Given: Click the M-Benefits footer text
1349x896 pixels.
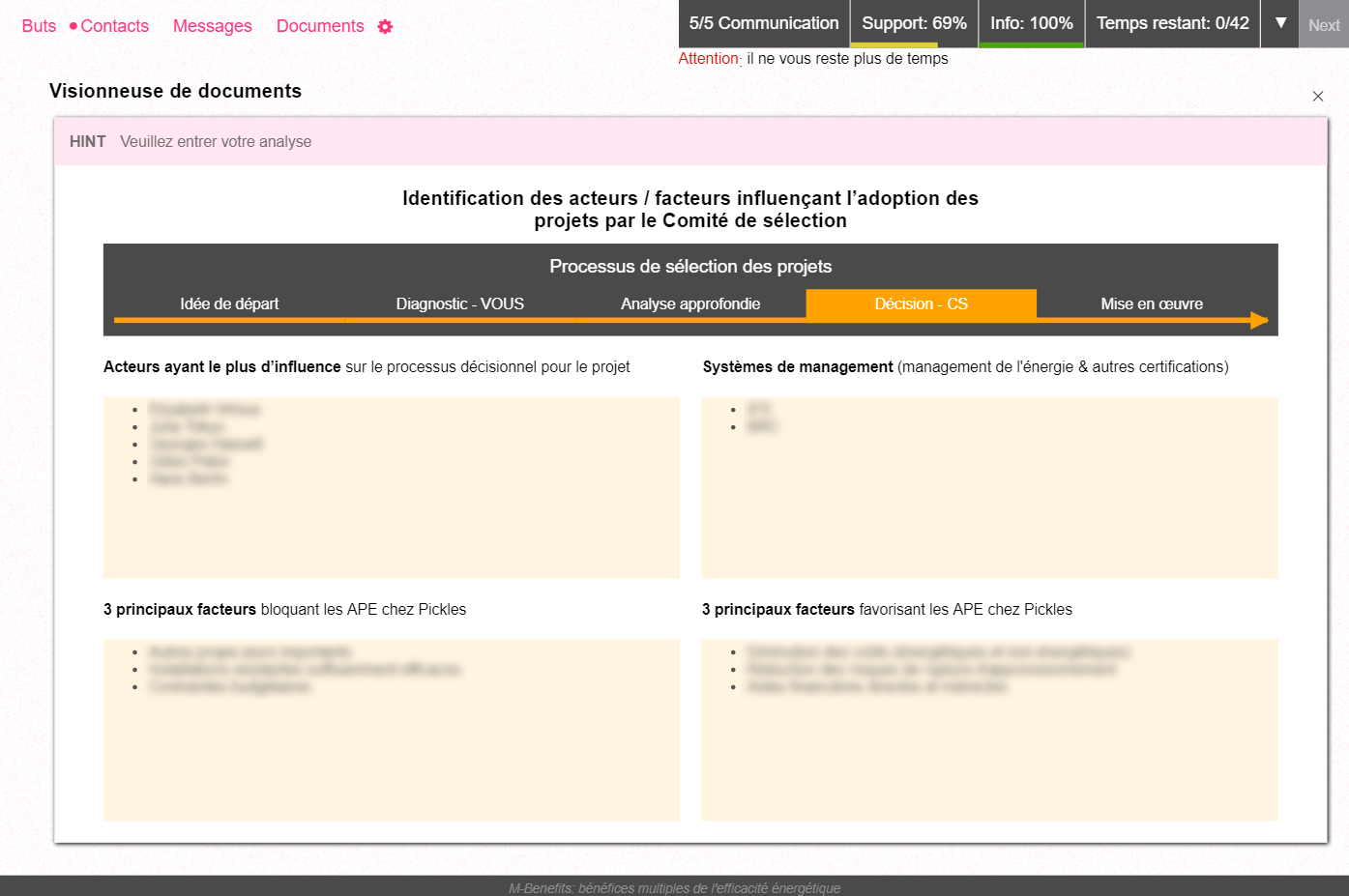Looking at the screenshot, I should tap(675, 887).
